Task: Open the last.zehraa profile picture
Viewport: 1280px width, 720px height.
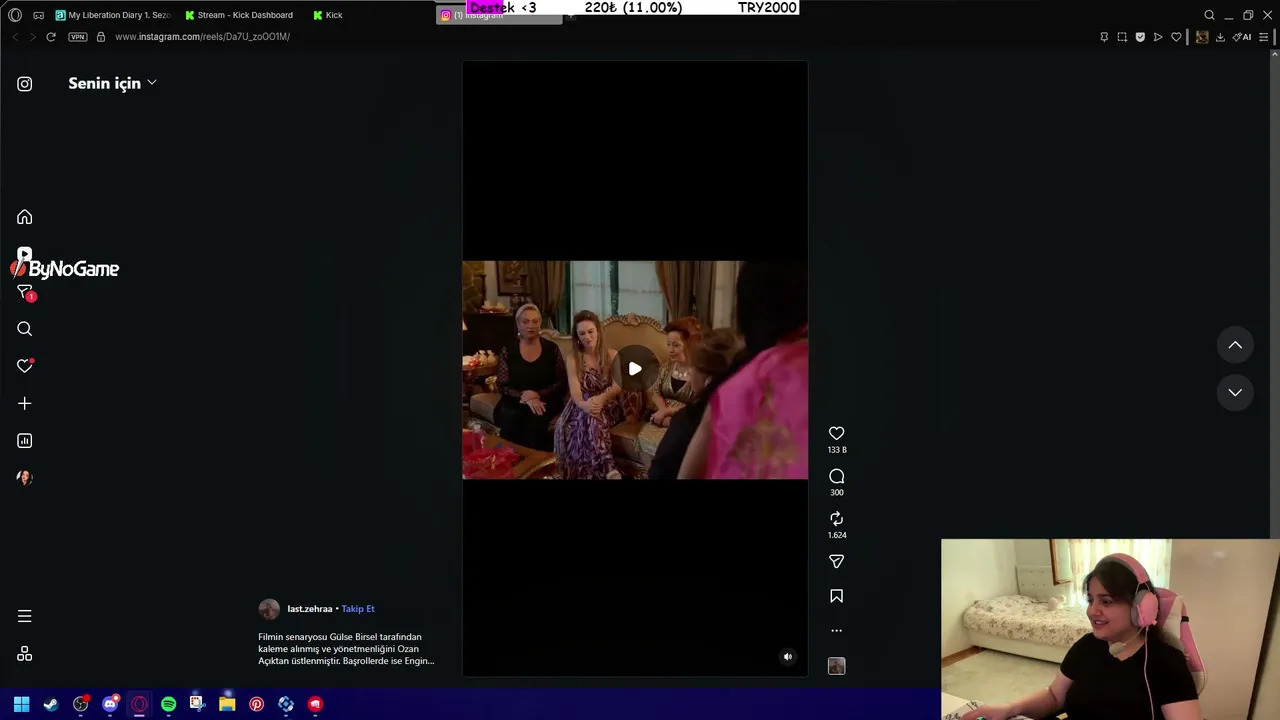Action: [269, 609]
